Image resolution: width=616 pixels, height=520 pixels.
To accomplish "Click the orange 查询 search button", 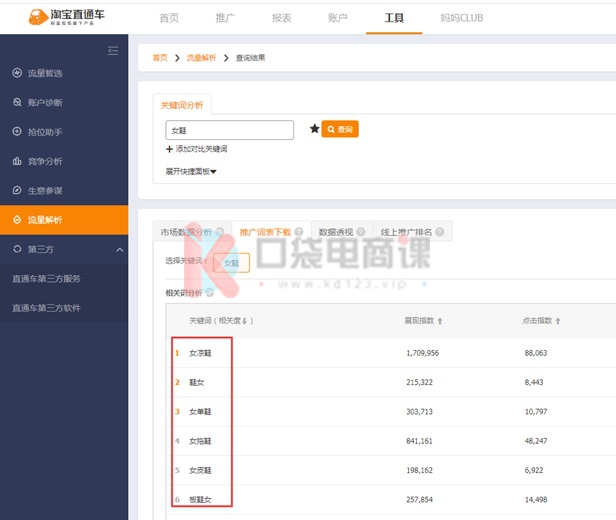I will 340,129.
